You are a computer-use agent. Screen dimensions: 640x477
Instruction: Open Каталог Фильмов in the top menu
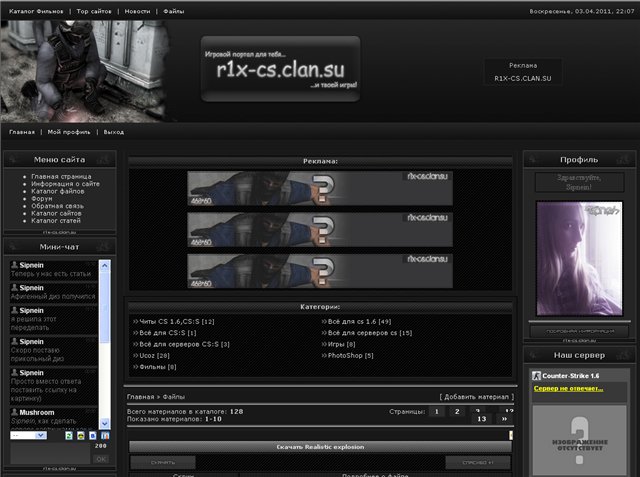coord(36,11)
